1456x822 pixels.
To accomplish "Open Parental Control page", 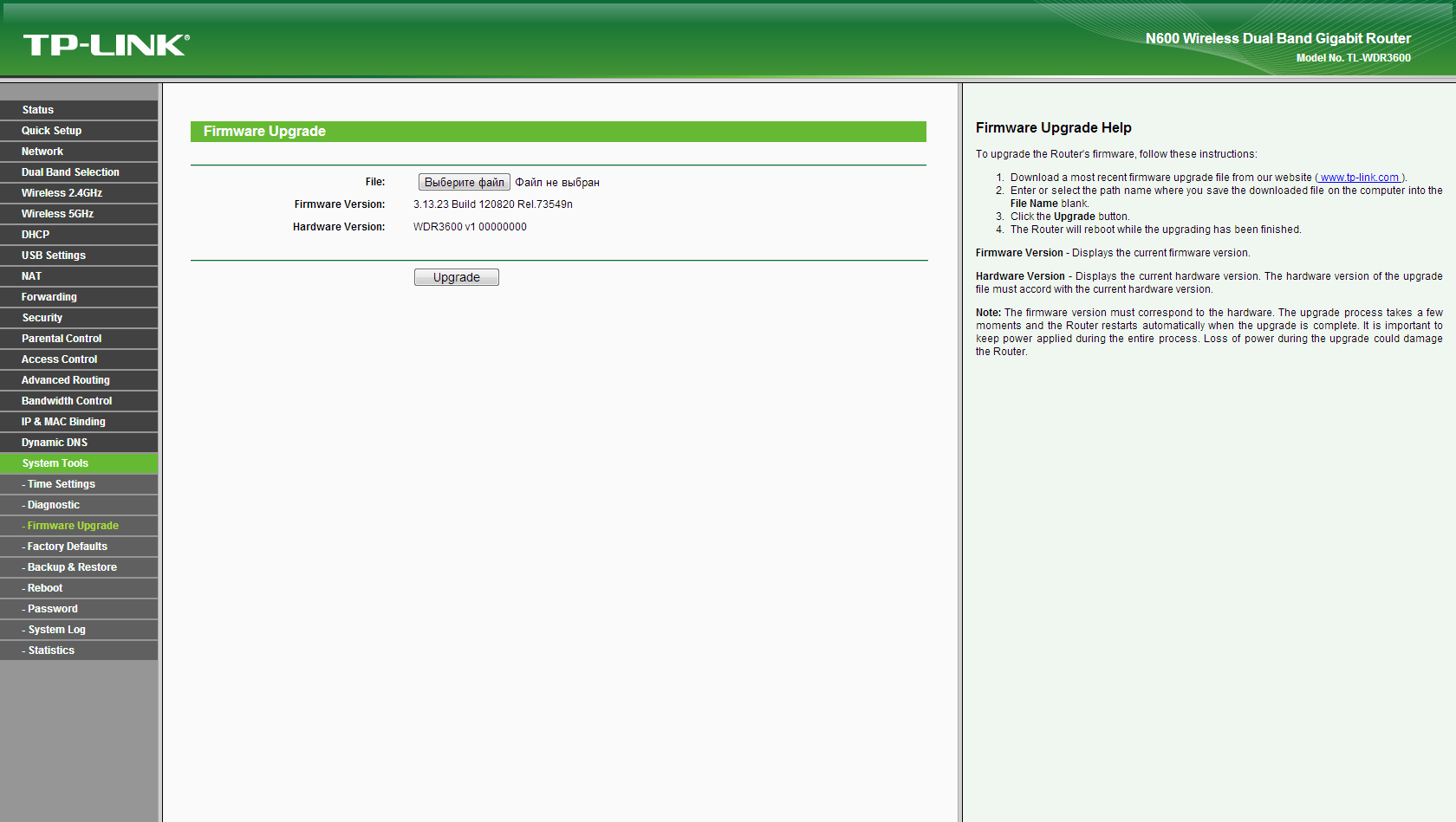I will 79,339.
